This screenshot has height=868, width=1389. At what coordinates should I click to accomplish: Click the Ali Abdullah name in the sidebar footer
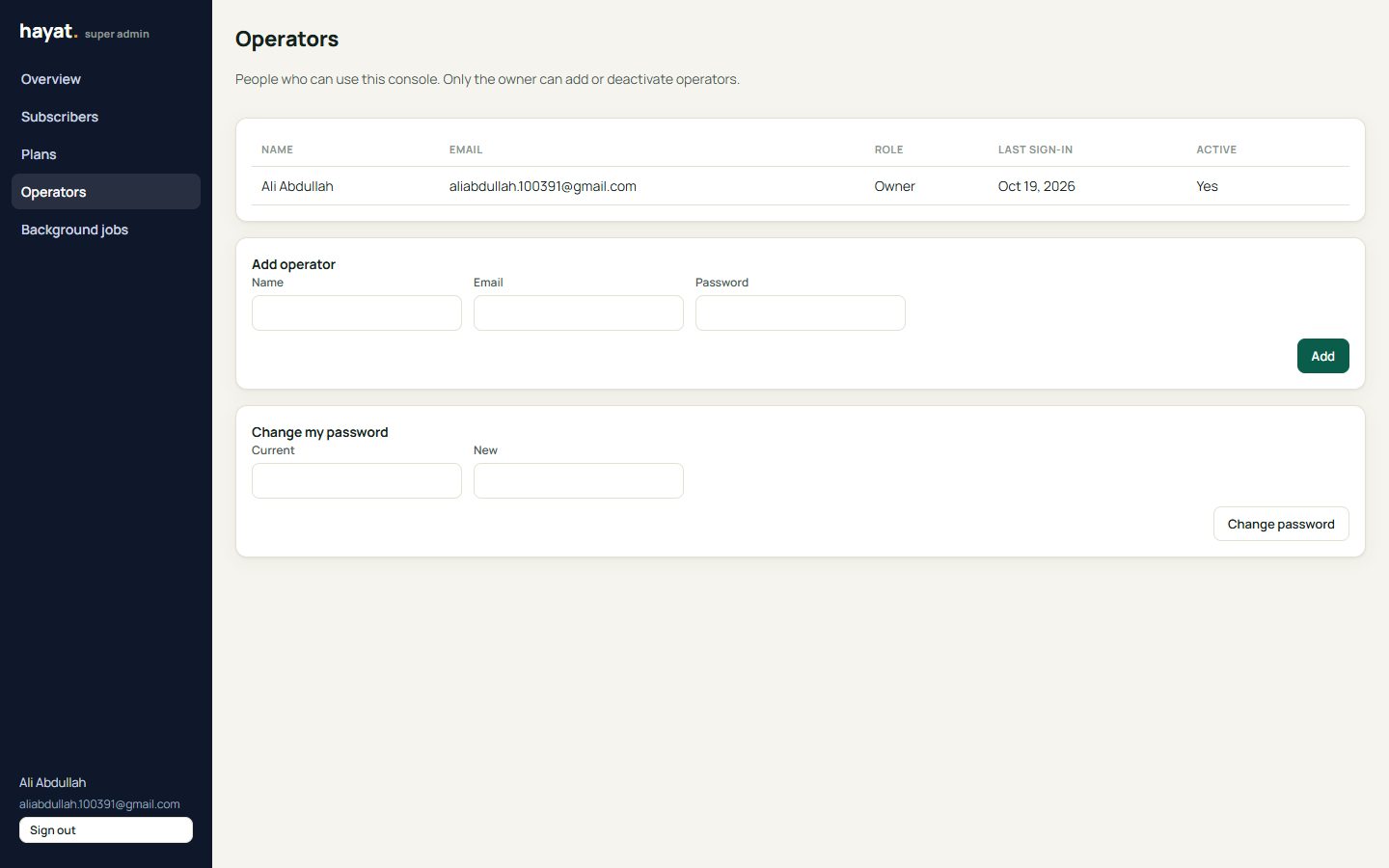53,782
